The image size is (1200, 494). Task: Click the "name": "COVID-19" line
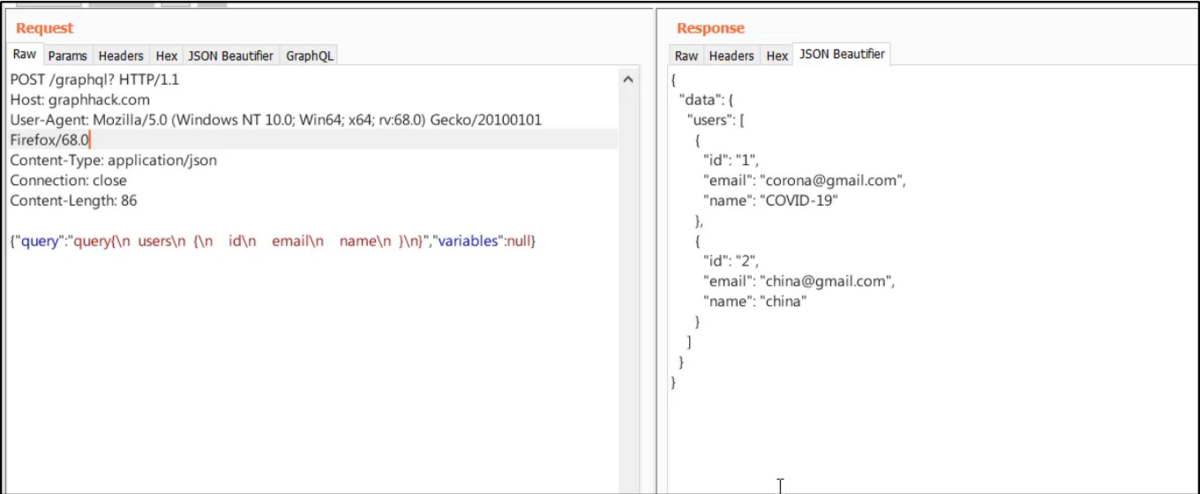click(x=770, y=200)
